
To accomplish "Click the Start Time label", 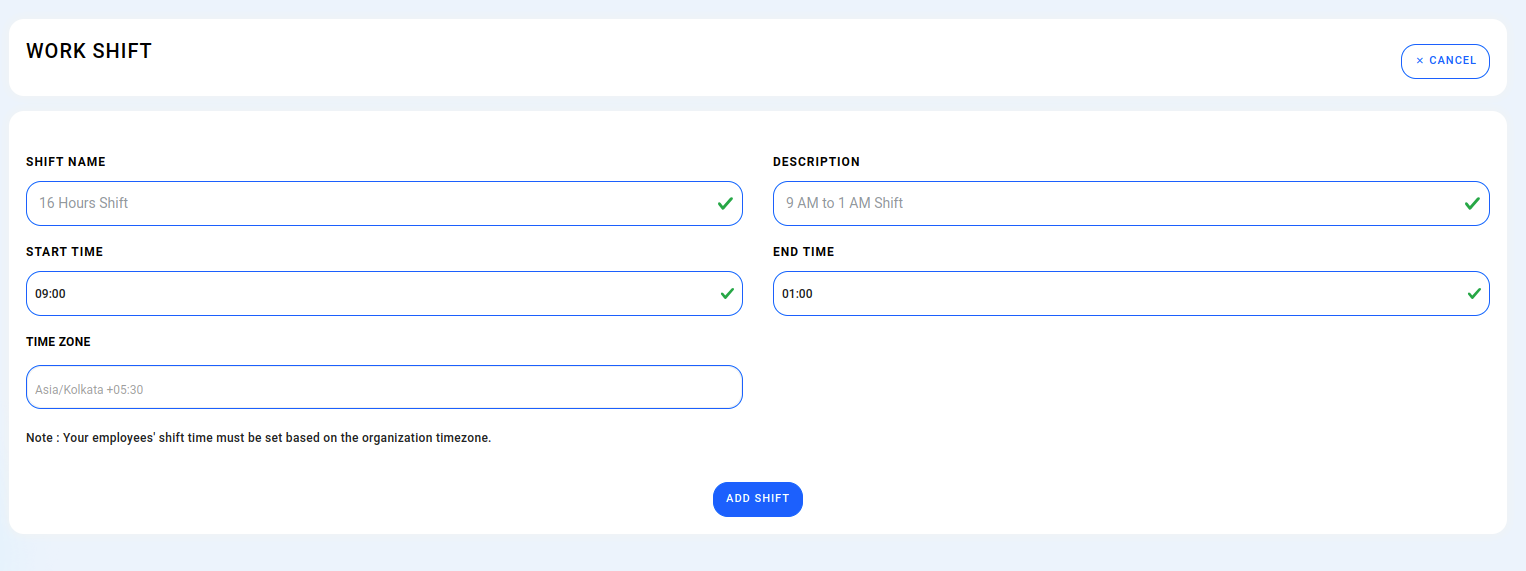I will pos(64,252).
